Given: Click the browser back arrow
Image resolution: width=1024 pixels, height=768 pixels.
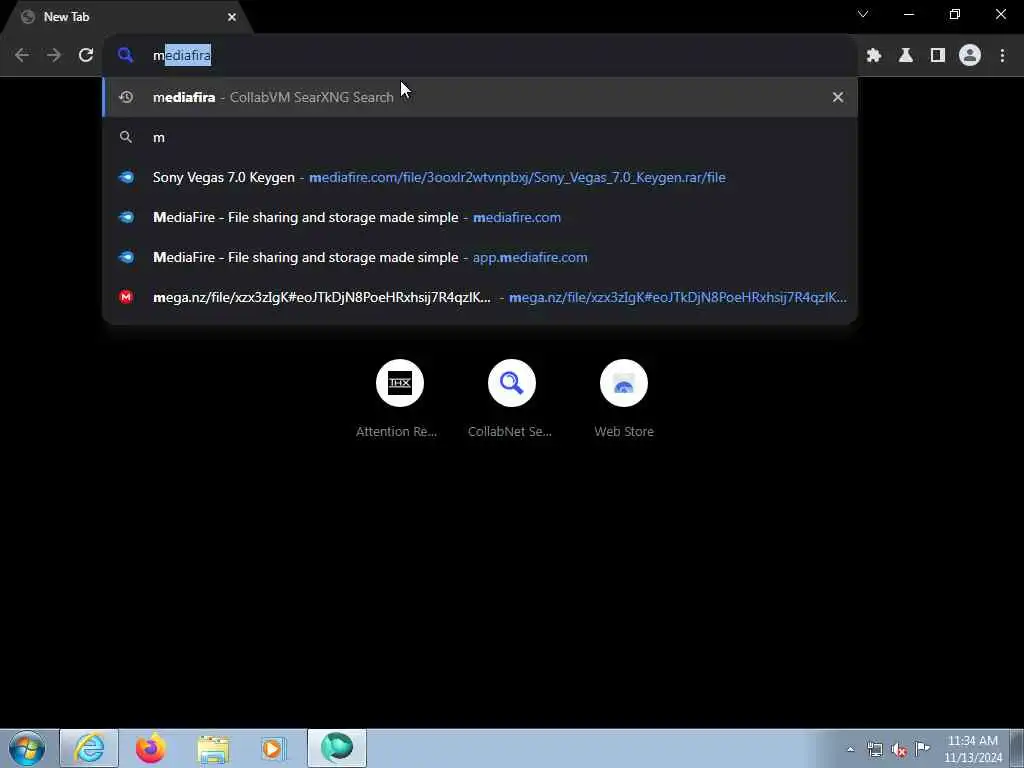Looking at the screenshot, I should click(x=22, y=56).
